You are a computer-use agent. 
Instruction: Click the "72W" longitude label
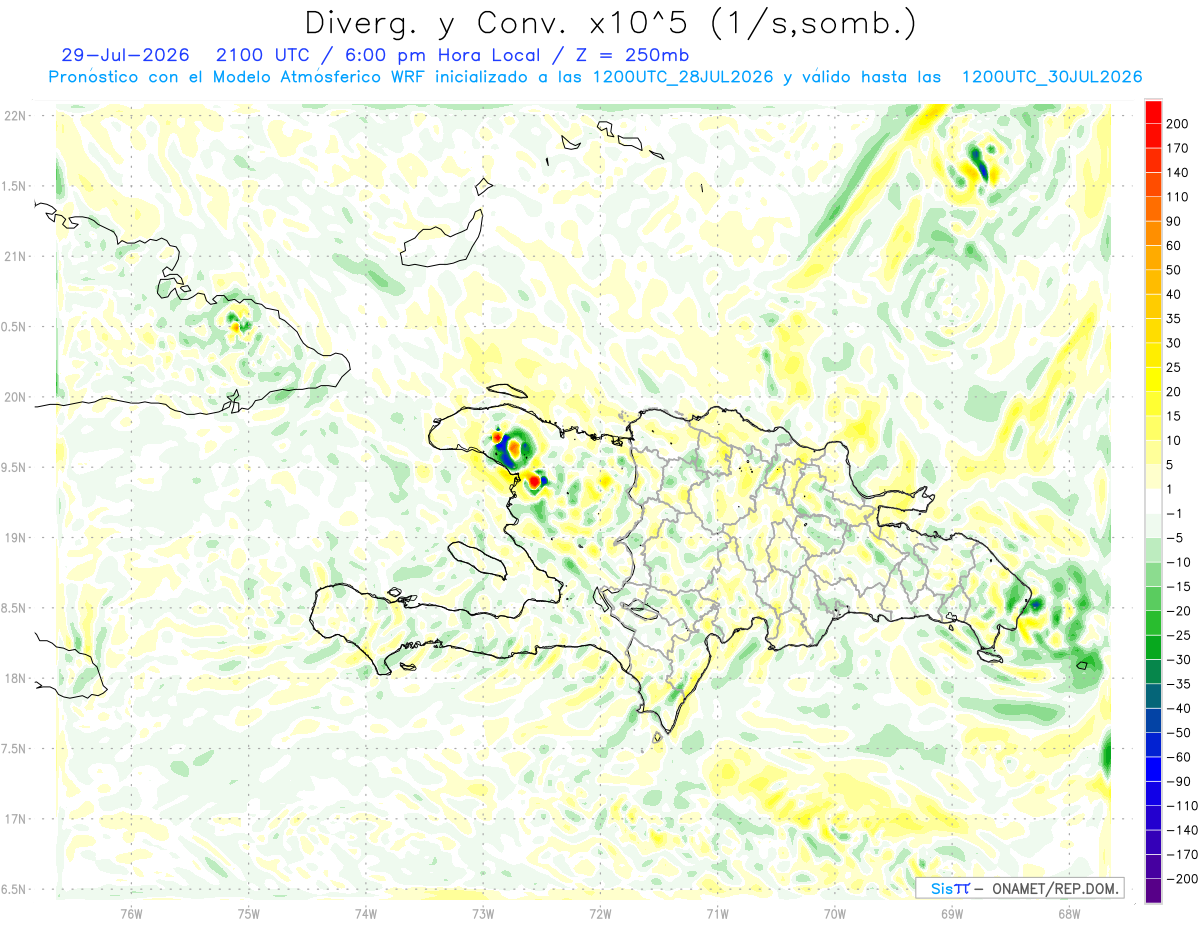[x=600, y=914]
